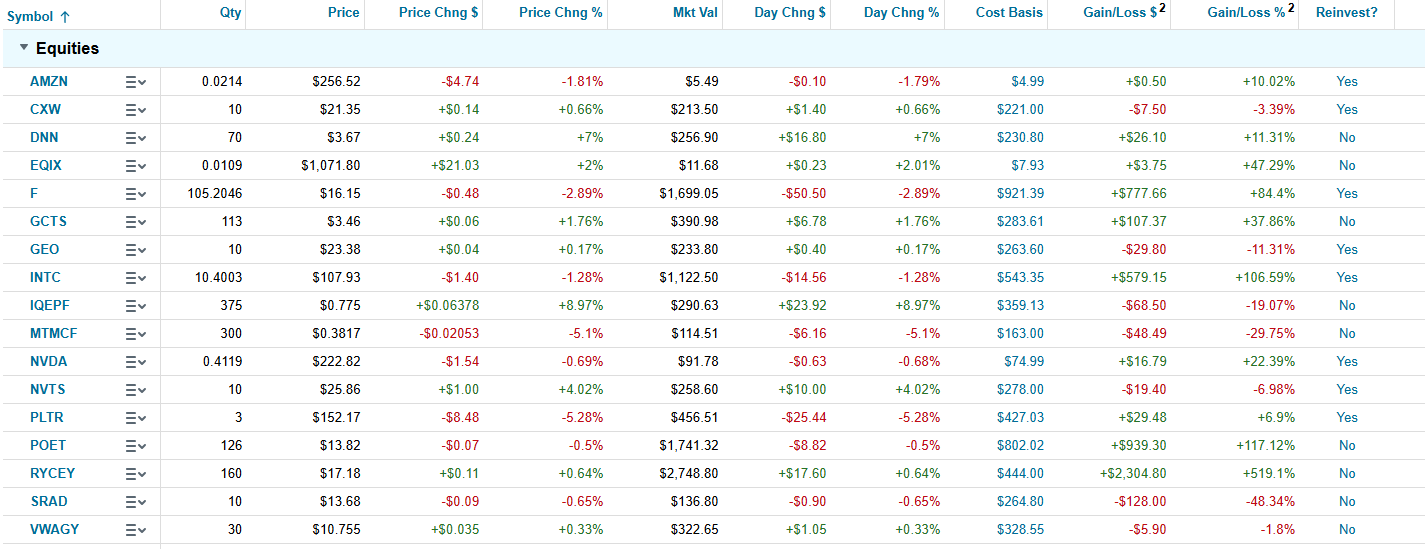Screen dimensions: 1425x549
Task: Open the INTC symbol link
Action: (46, 278)
